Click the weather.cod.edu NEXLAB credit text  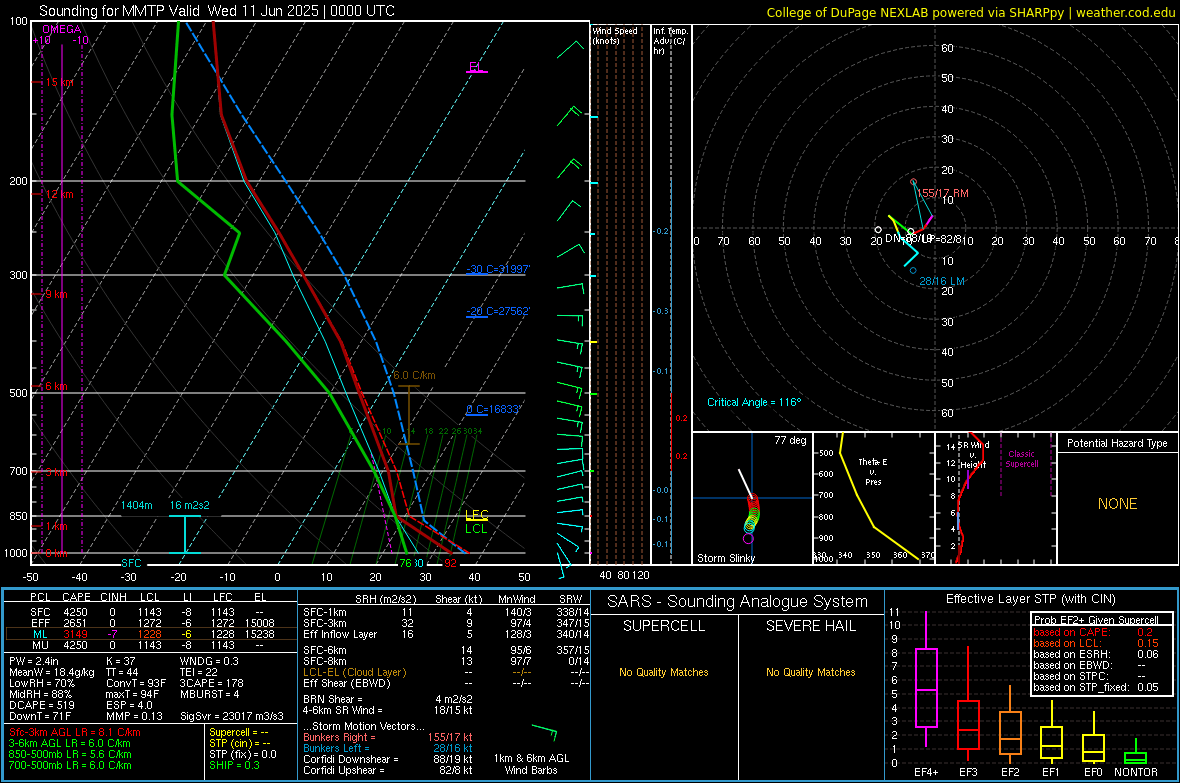970,12
